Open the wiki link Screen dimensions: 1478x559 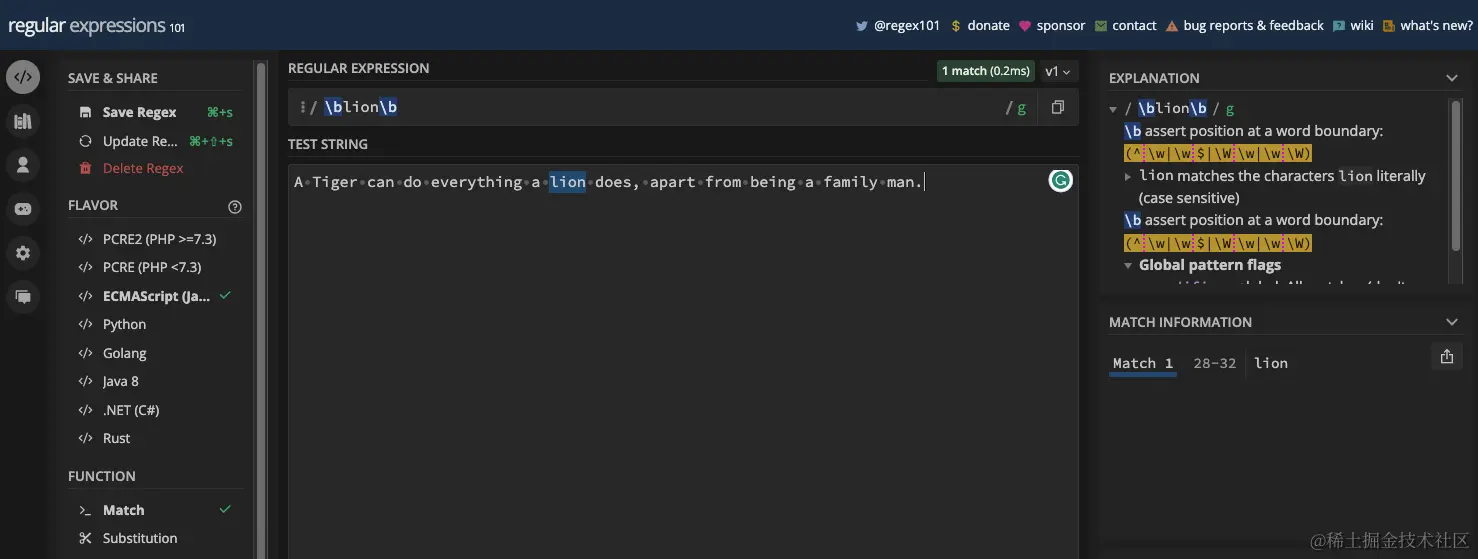coord(1362,26)
